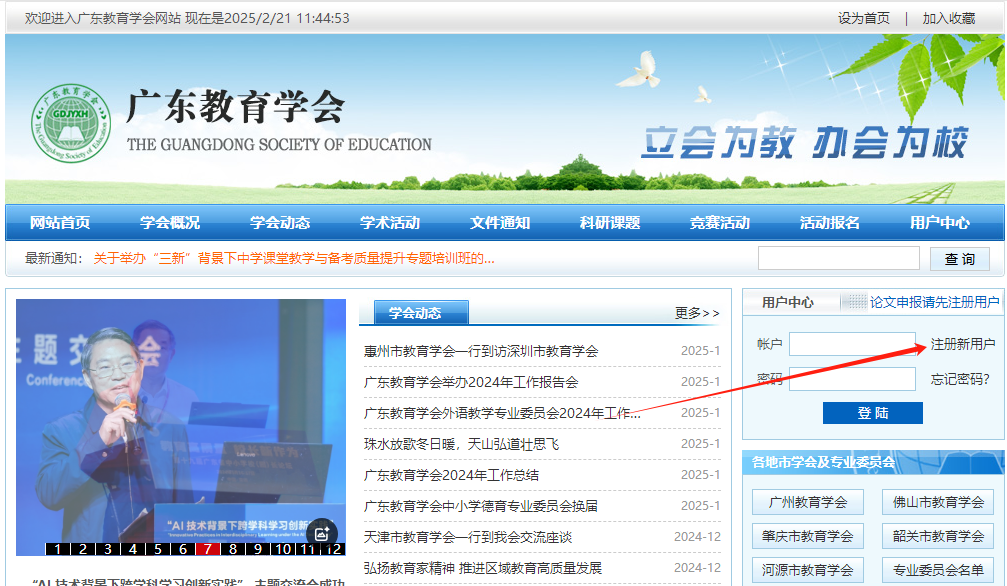Click the 论文申报请先注册用户 notice text
Screen dimensions: 1007x586
coord(934,302)
